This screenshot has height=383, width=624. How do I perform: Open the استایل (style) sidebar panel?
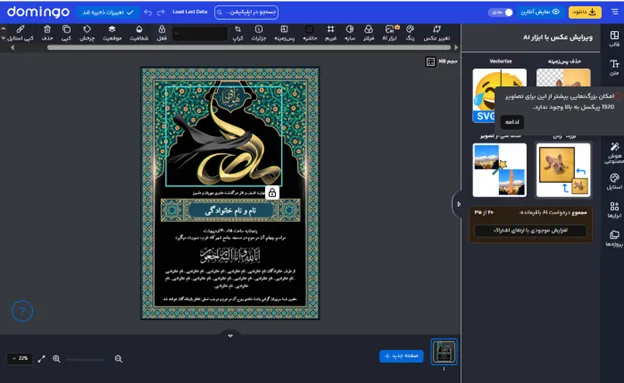click(x=614, y=181)
